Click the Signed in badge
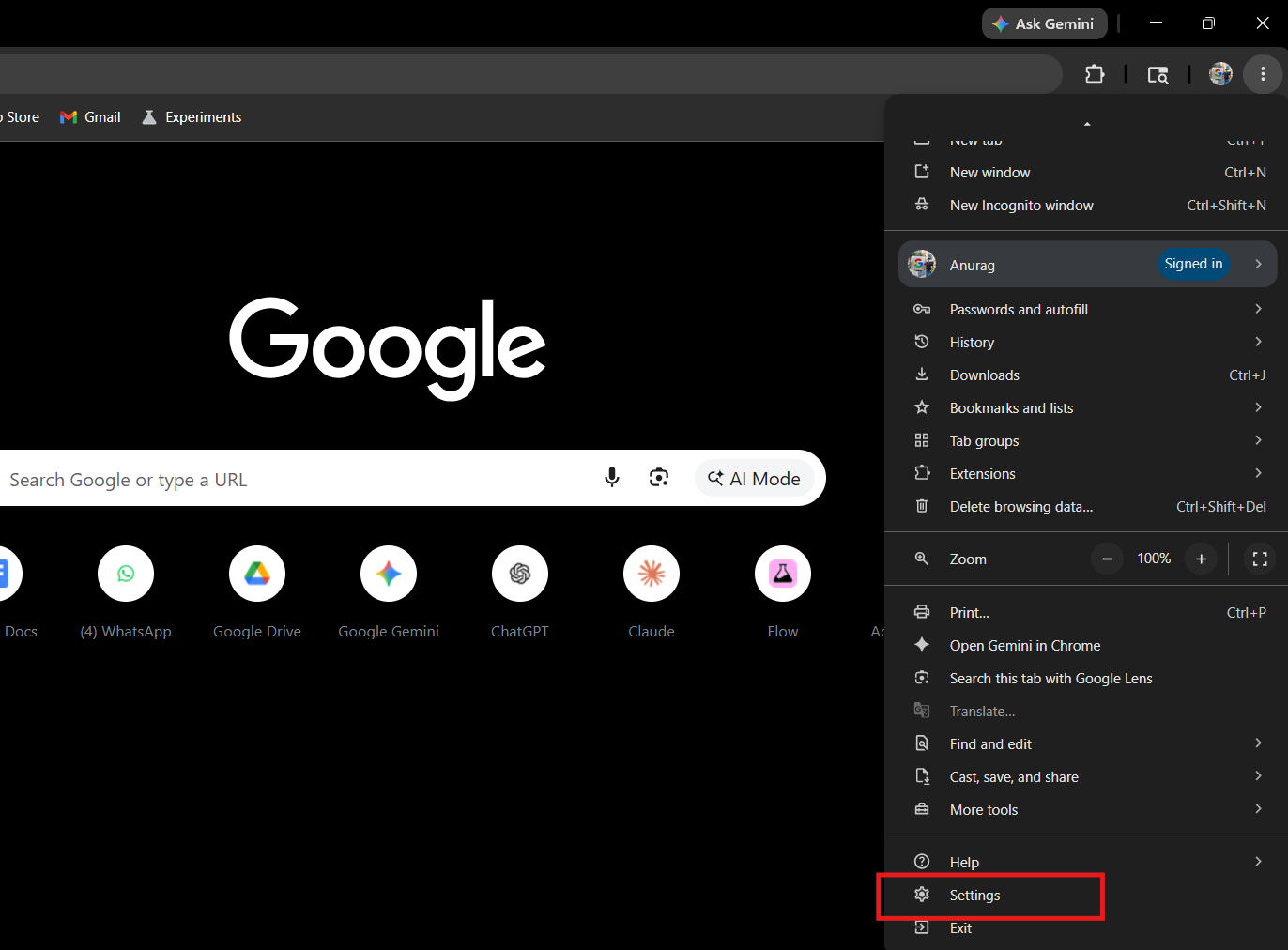1288x950 pixels. pyautogui.click(x=1193, y=264)
